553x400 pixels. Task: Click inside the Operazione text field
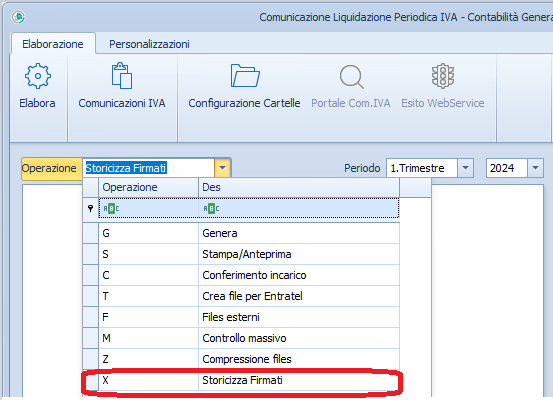(x=148, y=168)
